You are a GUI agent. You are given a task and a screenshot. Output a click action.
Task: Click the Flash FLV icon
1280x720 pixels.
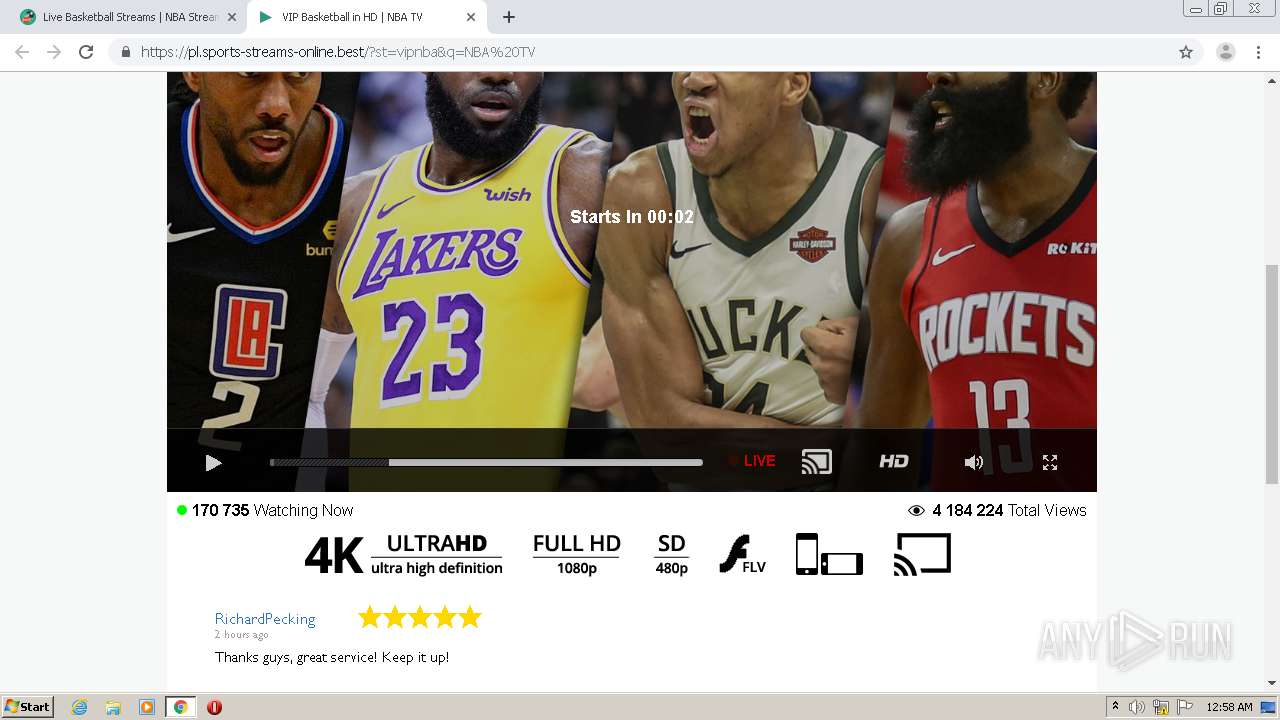click(742, 555)
